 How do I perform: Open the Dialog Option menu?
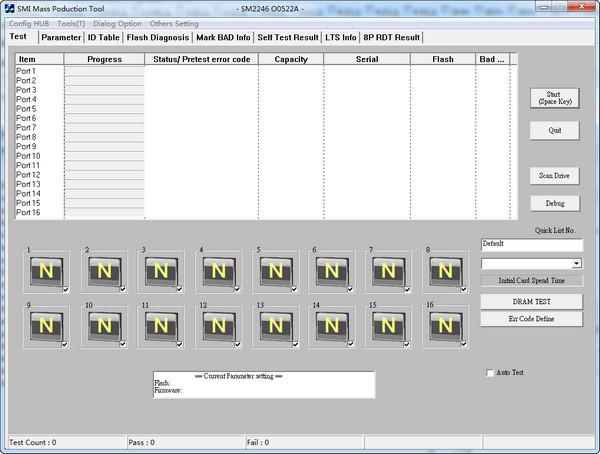[117, 24]
